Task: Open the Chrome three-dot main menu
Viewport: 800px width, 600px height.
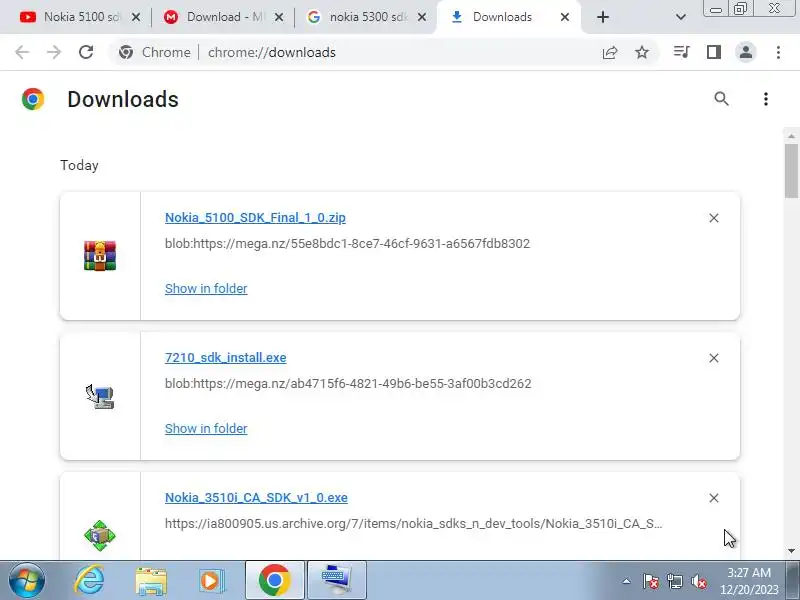Action: point(778,52)
